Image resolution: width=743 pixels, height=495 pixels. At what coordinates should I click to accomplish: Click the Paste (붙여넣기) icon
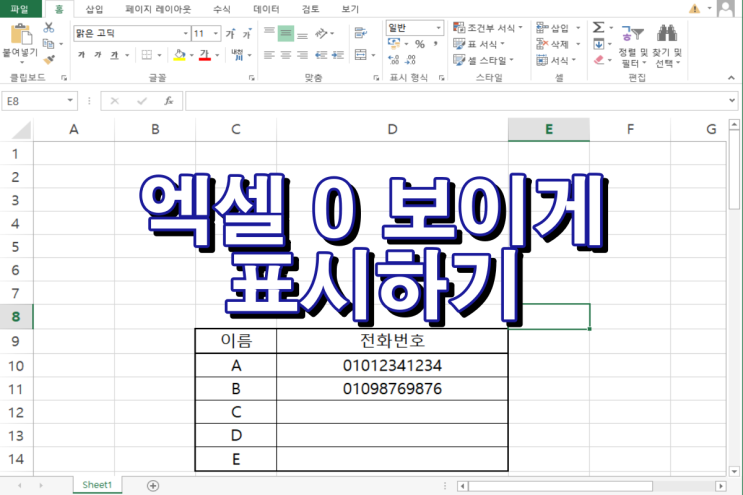click(x=21, y=35)
